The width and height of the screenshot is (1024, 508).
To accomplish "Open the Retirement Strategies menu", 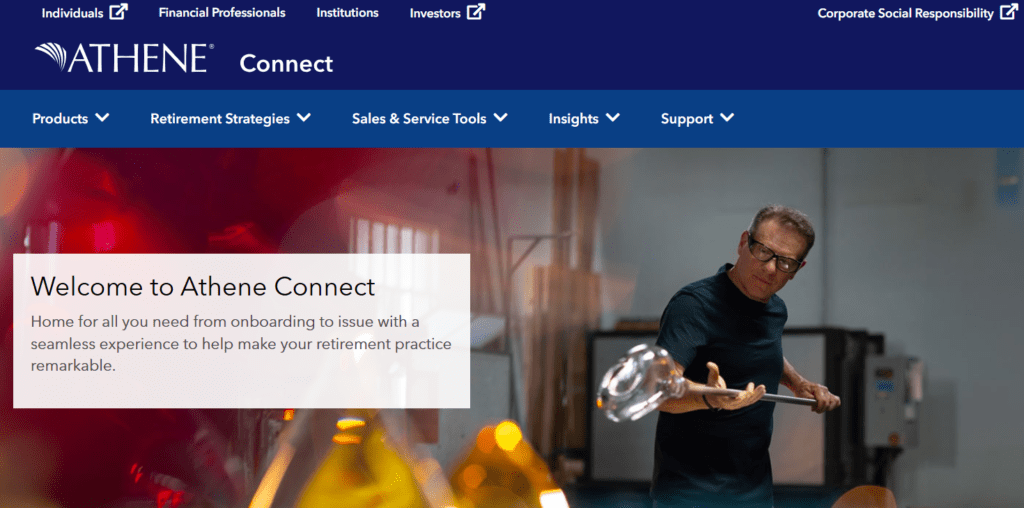I will click(220, 119).
